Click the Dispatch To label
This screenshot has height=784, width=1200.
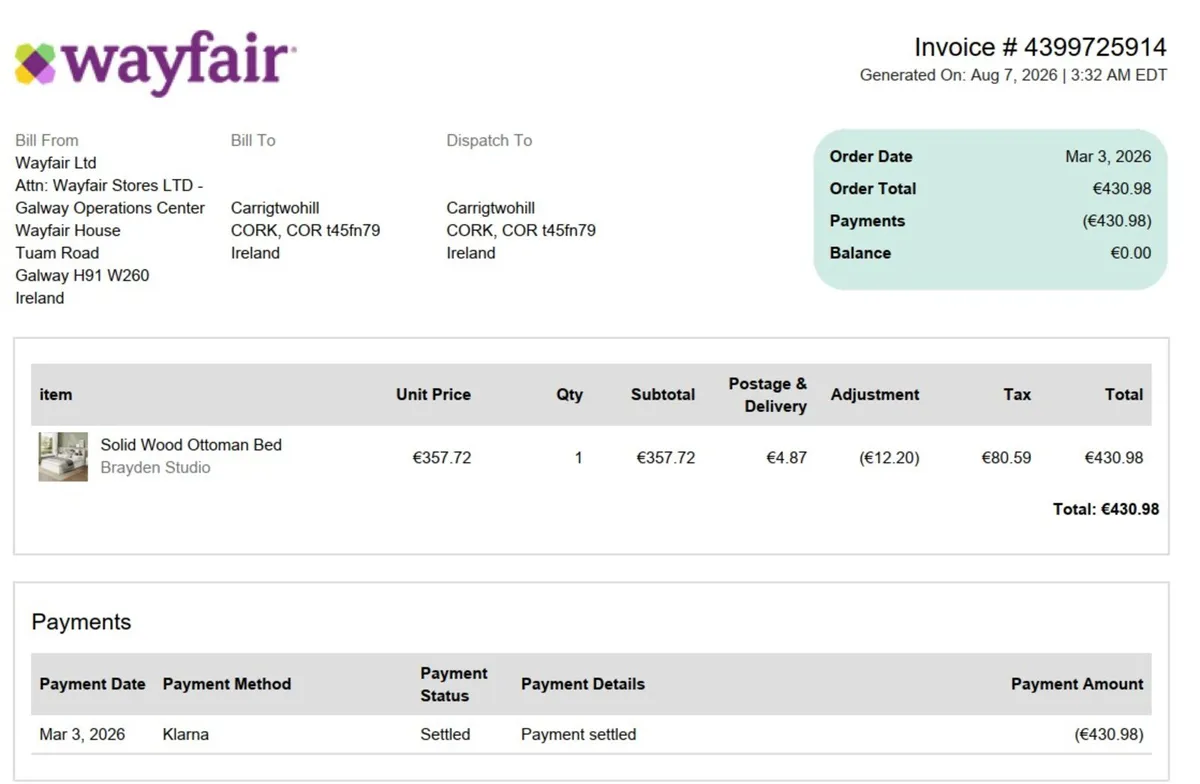[x=489, y=140]
